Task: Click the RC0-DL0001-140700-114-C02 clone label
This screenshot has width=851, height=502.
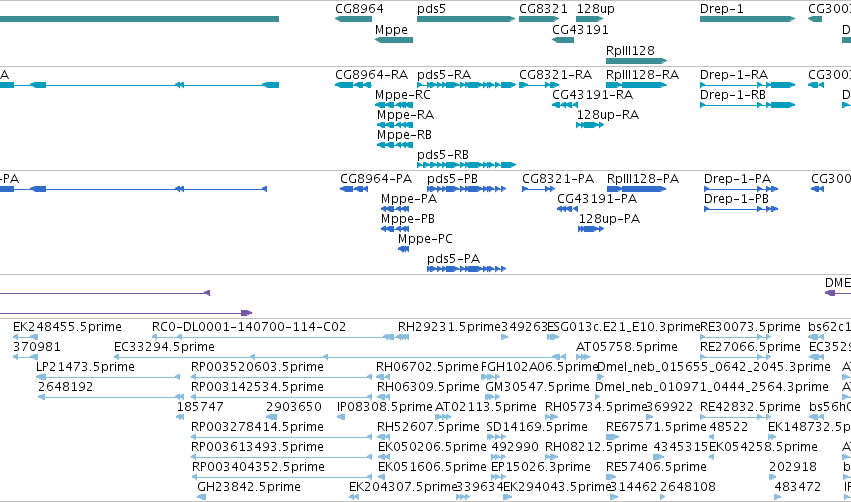Action: pos(249,327)
